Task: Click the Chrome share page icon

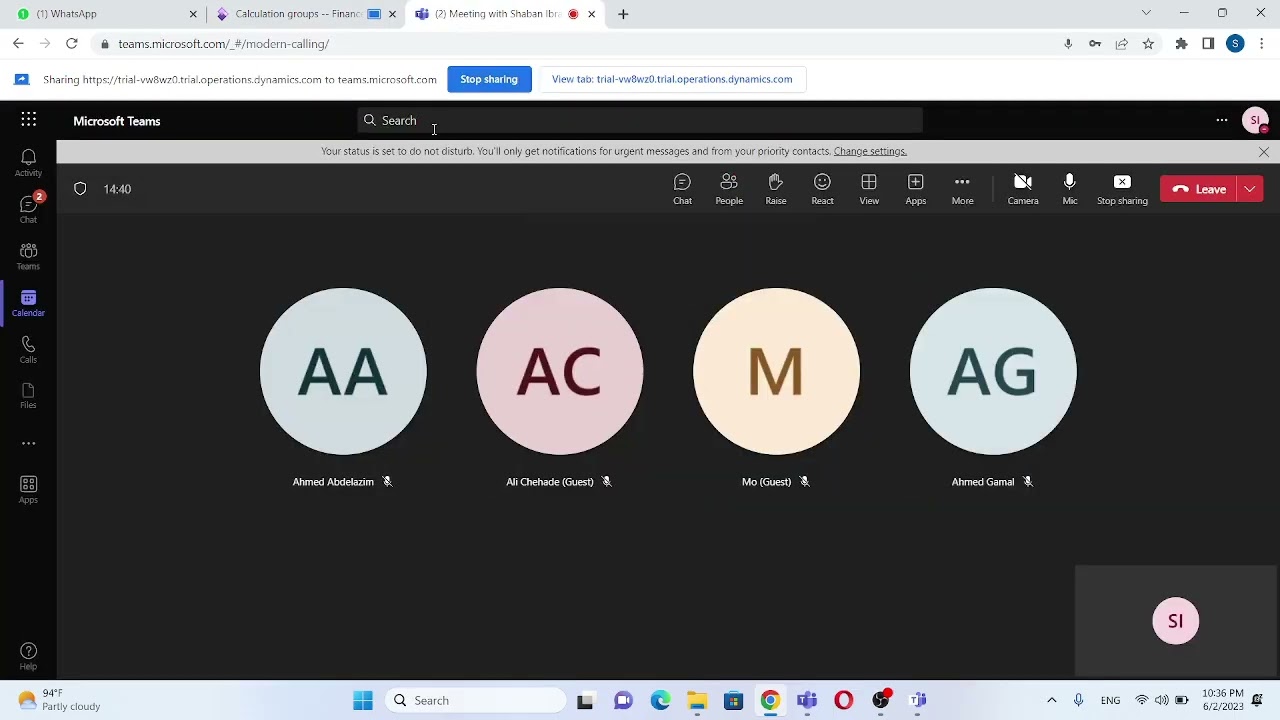Action: (x=1121, y=44)
